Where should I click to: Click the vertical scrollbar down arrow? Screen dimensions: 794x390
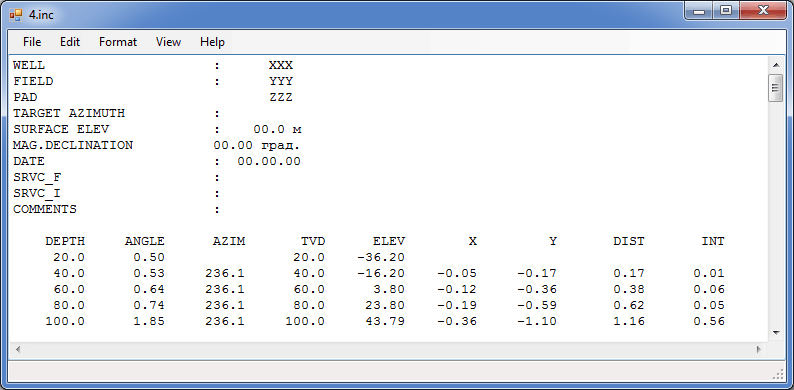pyautogui.click(x=775, y=333)
